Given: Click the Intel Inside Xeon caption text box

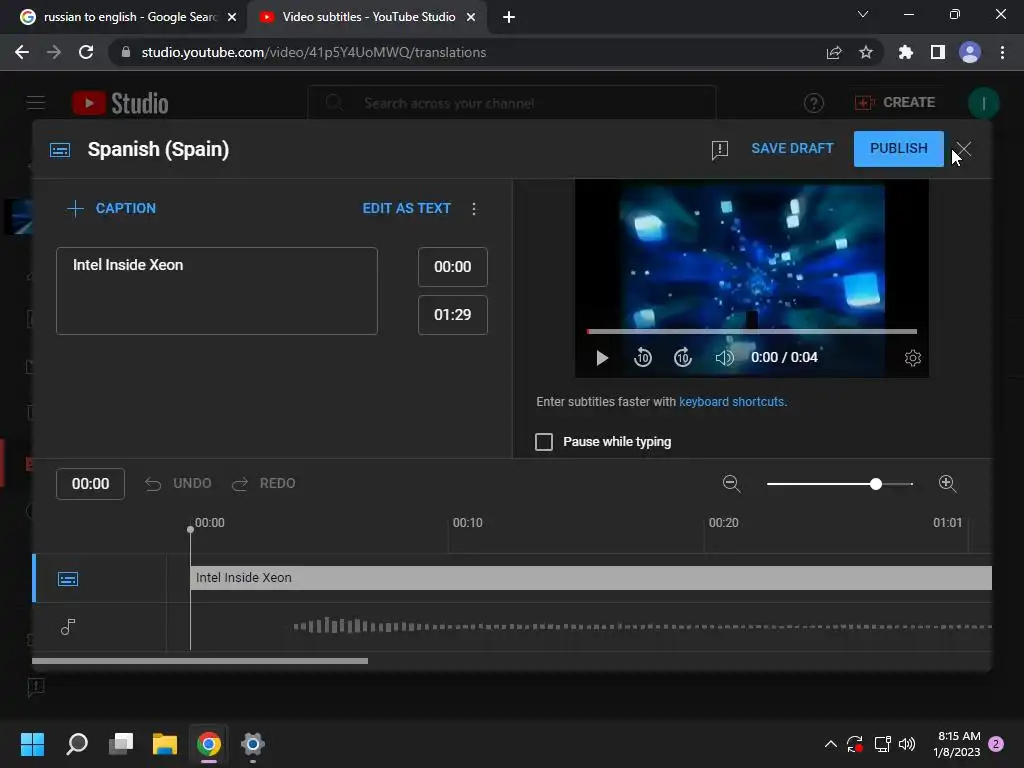Looking at the screenshot, I should click(x=217, y=291).
